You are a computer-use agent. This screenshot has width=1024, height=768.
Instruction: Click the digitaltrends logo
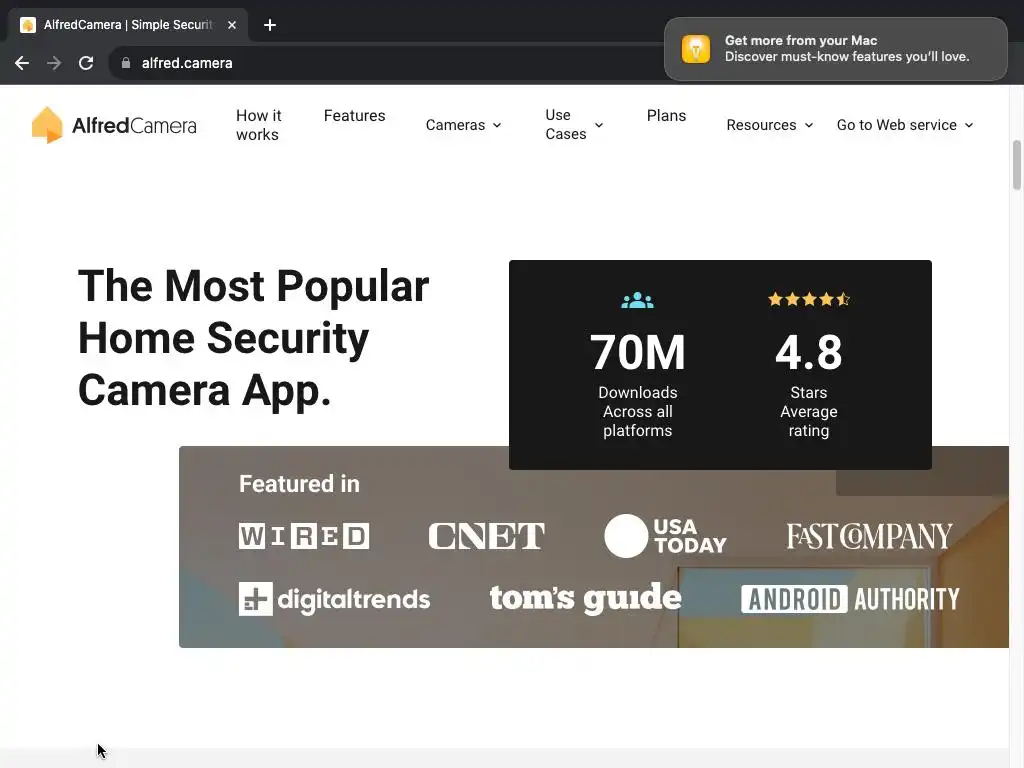point(334,599)
